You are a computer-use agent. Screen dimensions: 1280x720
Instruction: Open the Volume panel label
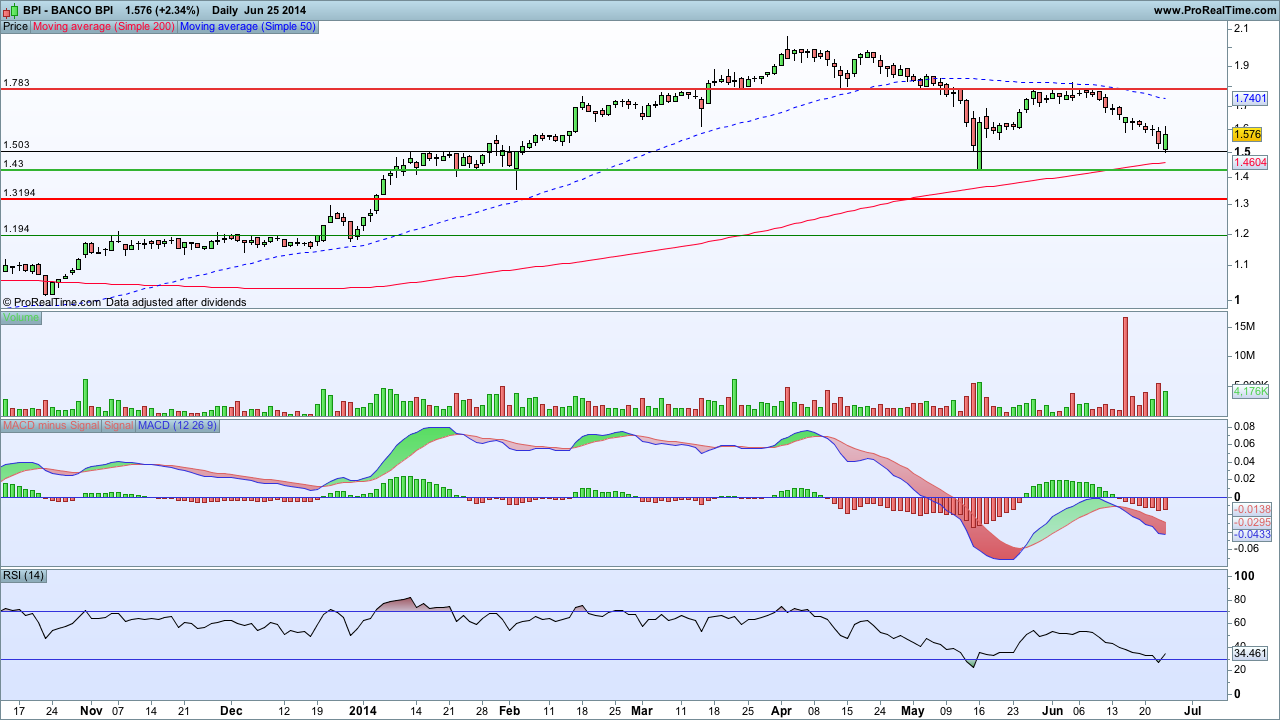click(x=21, y=318)
